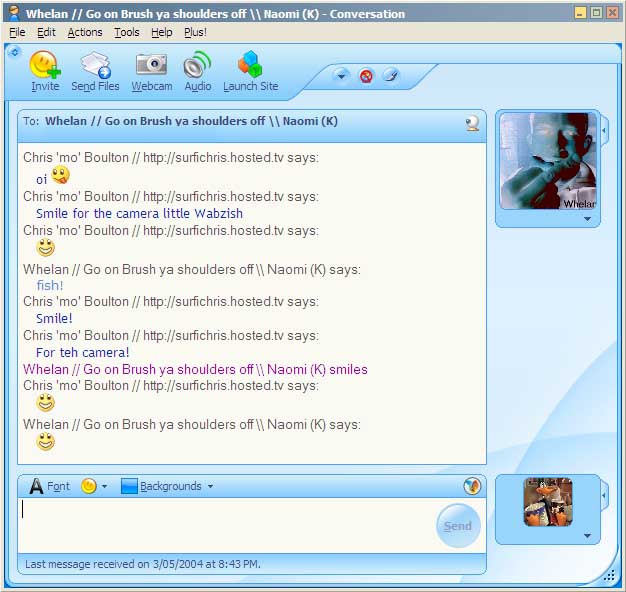Screen dimensions: 626x592
Task: Click the MSN buddy icon in the title bar
Action: click(14, 13)
